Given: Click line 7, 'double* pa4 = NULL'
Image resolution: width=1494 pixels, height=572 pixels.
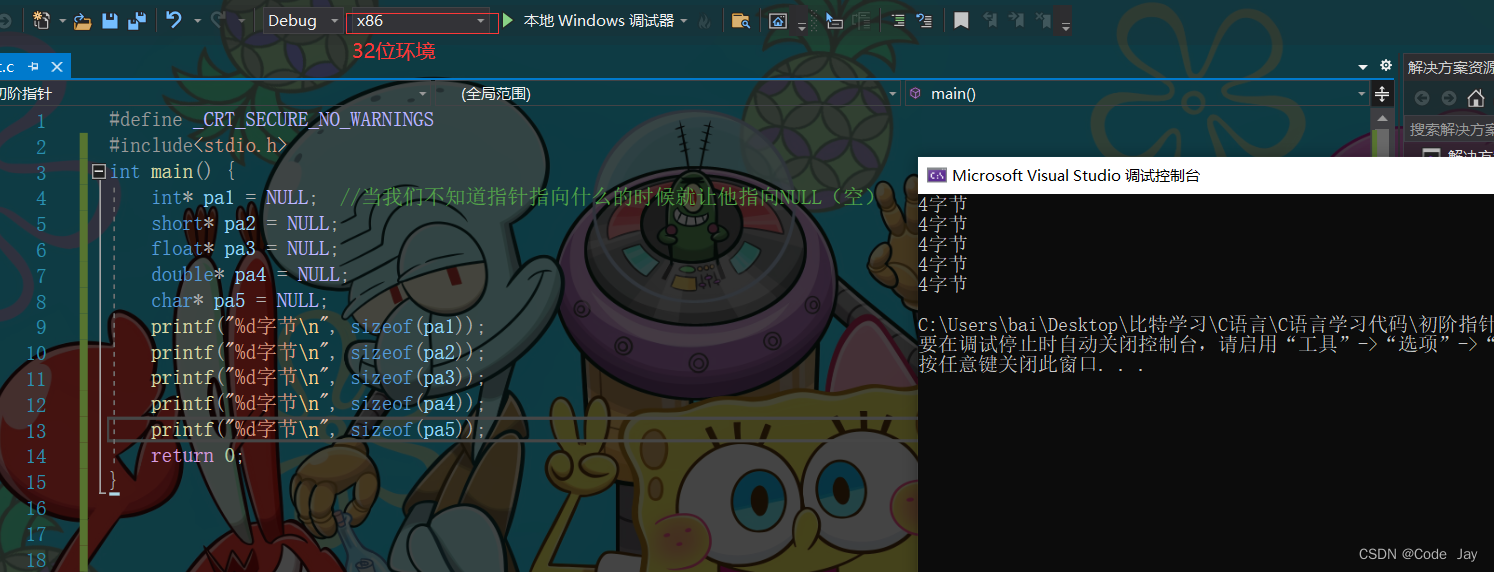Looking at the screenshot, I should (251, 275).
